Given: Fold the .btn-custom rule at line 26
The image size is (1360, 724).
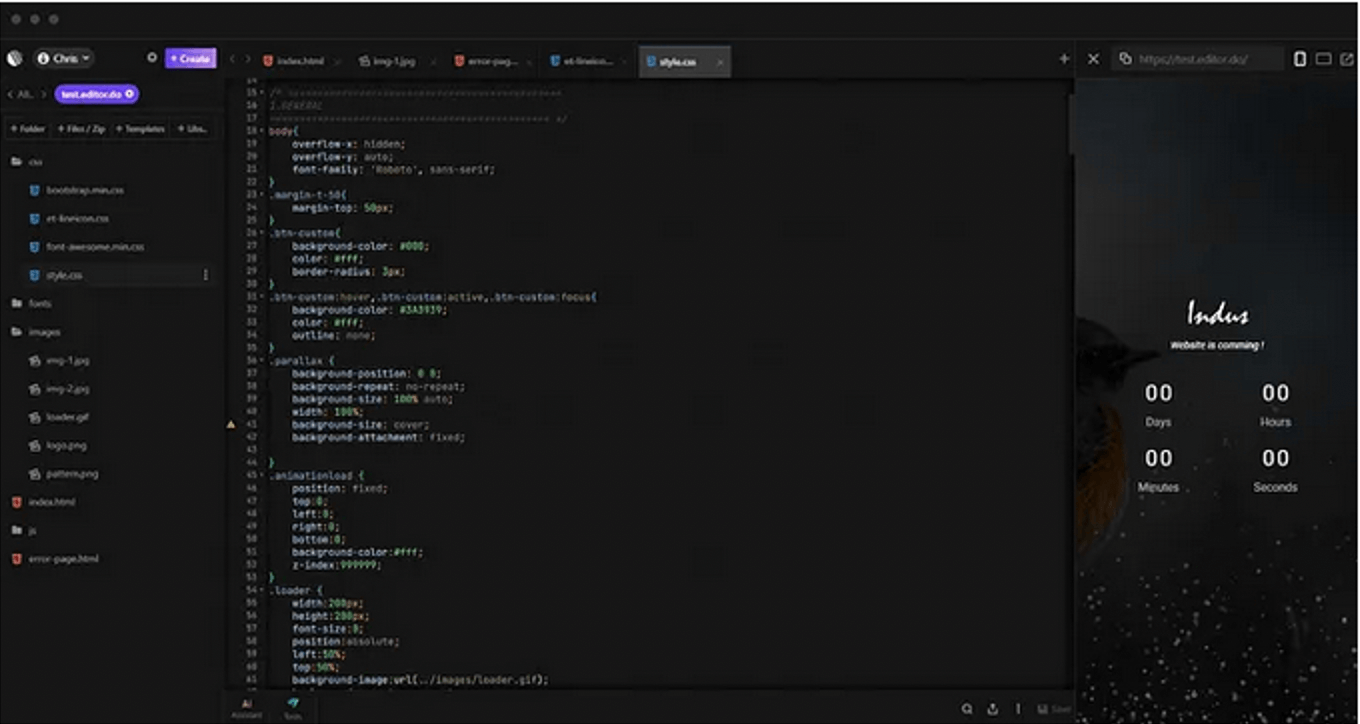Looking at the screenshot, I should tap(263, 233).
